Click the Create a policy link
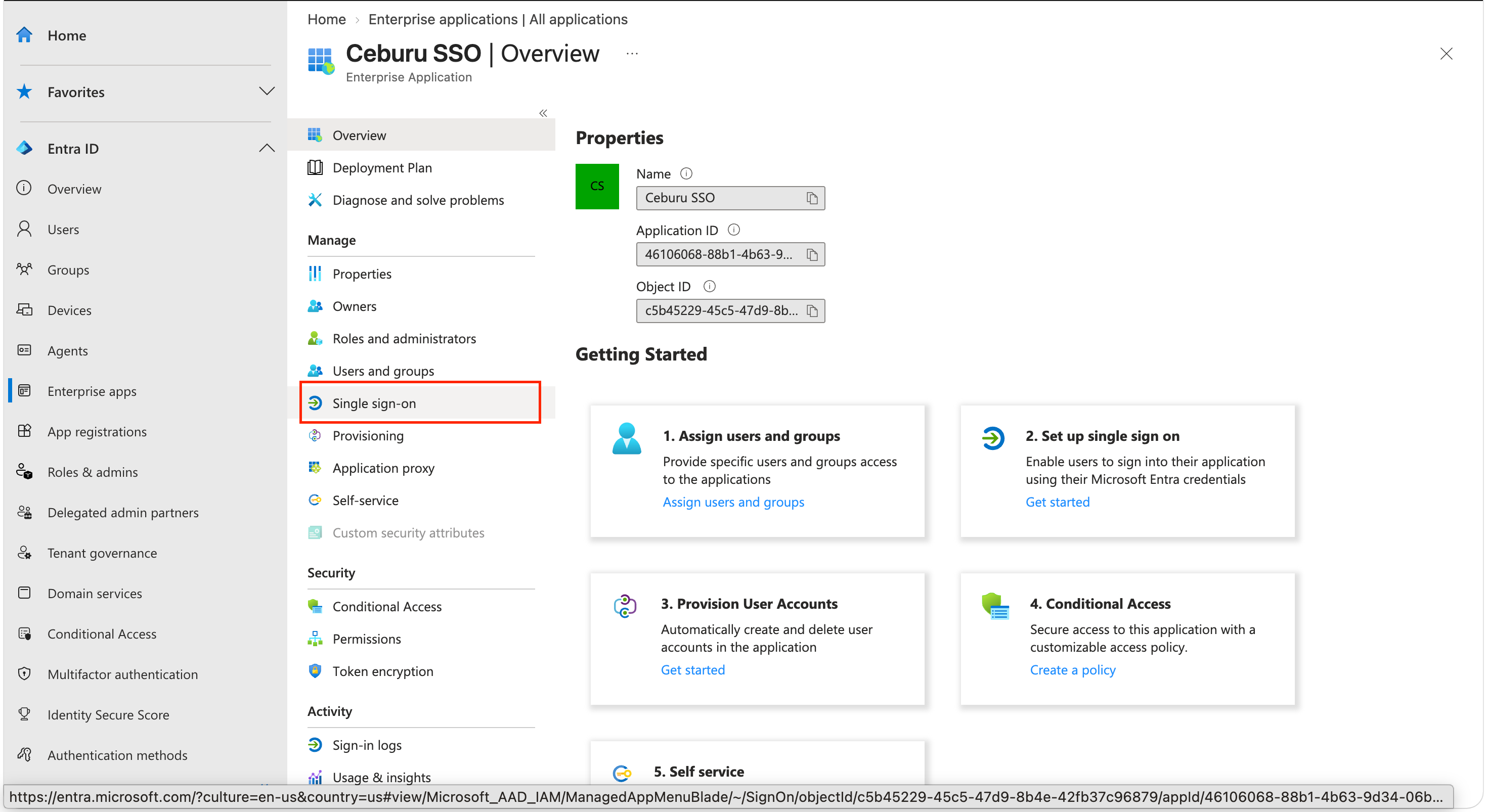This screenshot has height=812, width=1487. (1073, 670)
